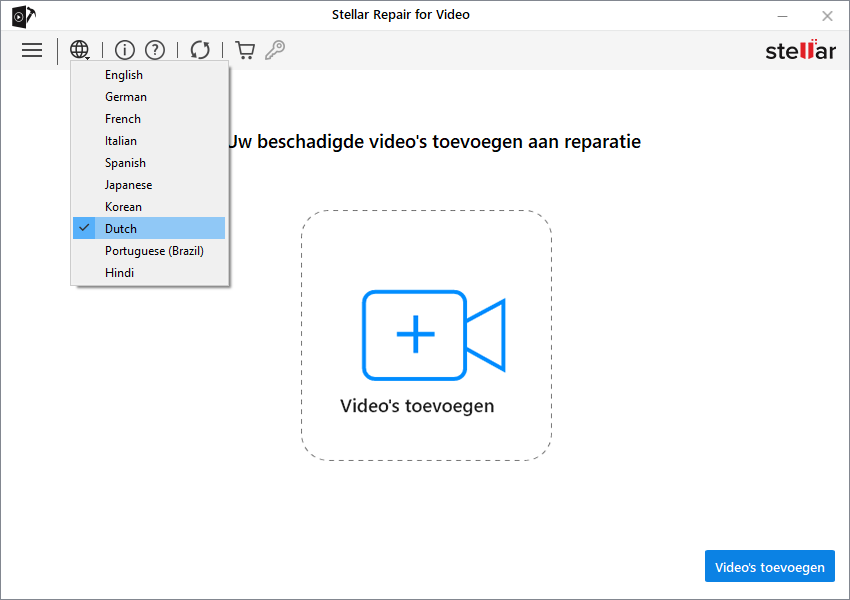Click the camera plus add-video icon
This screenshot has height=600, width=850.
click(434, 335)
